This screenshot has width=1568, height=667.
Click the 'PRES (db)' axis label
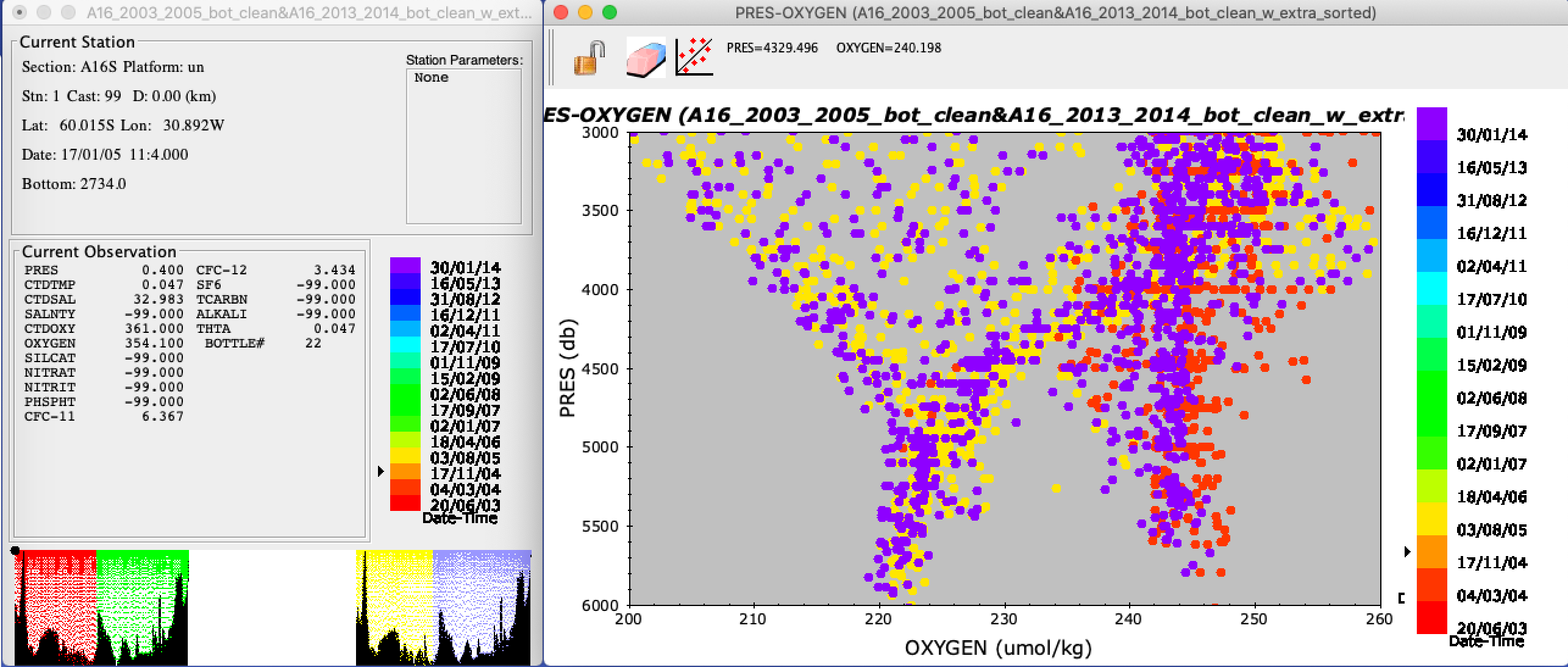pos(568,368)
